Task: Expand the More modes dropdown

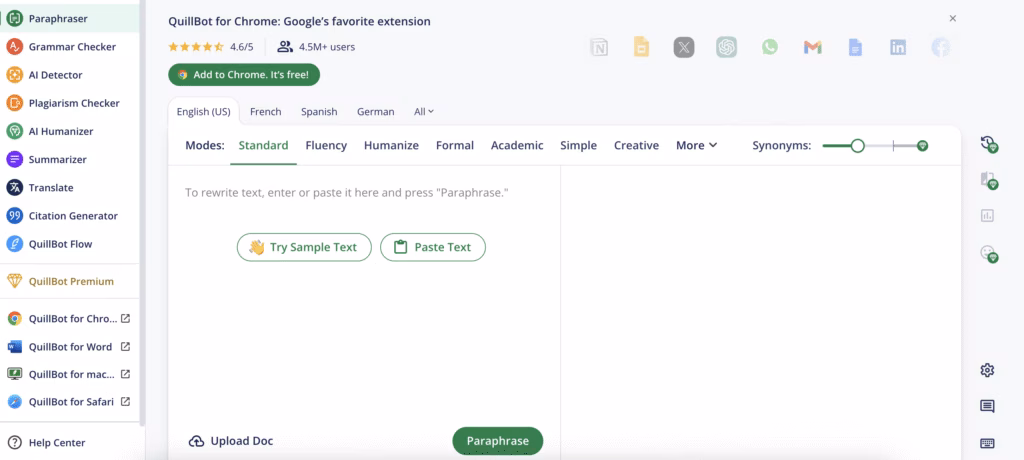Action: point(696,145)
